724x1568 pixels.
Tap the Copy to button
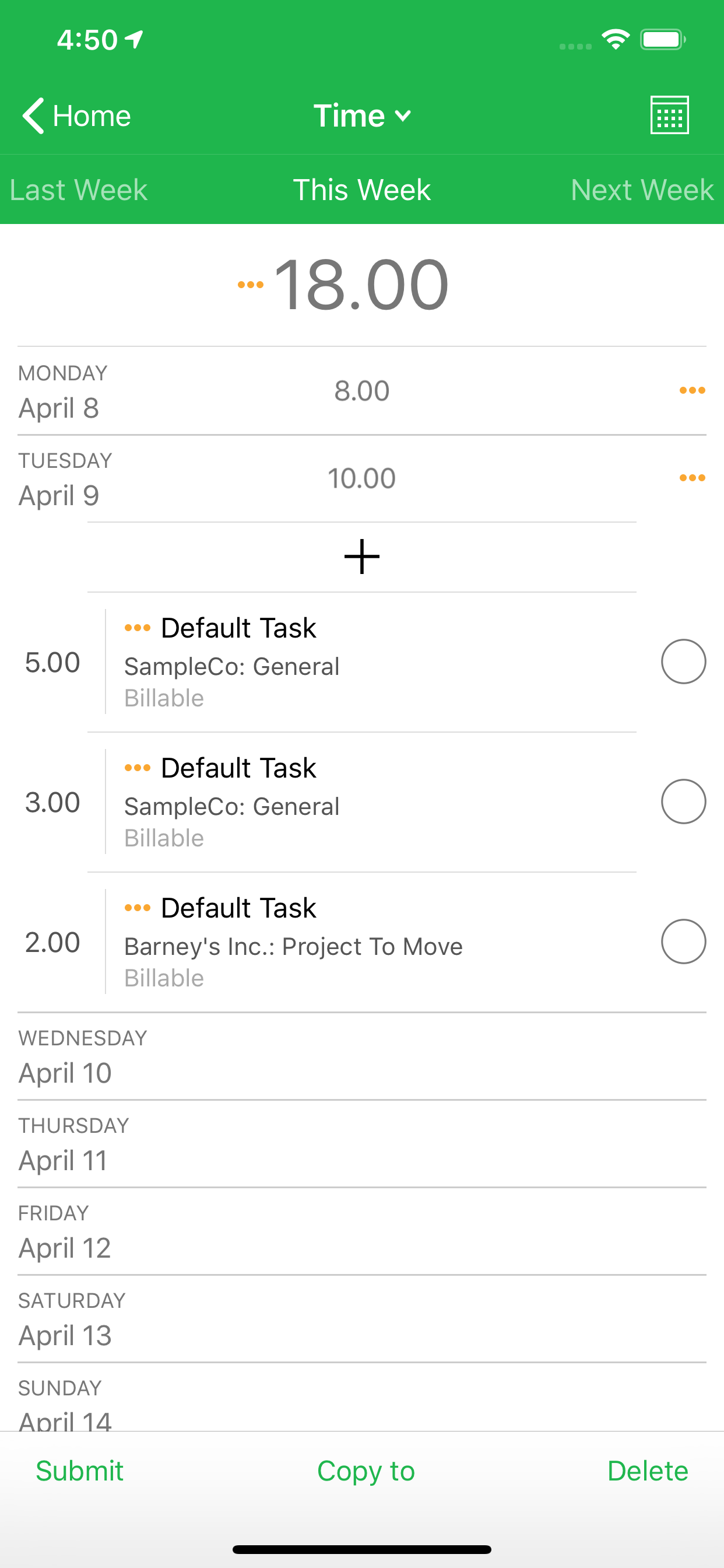pyautogui.click(x=365, y=1471)
